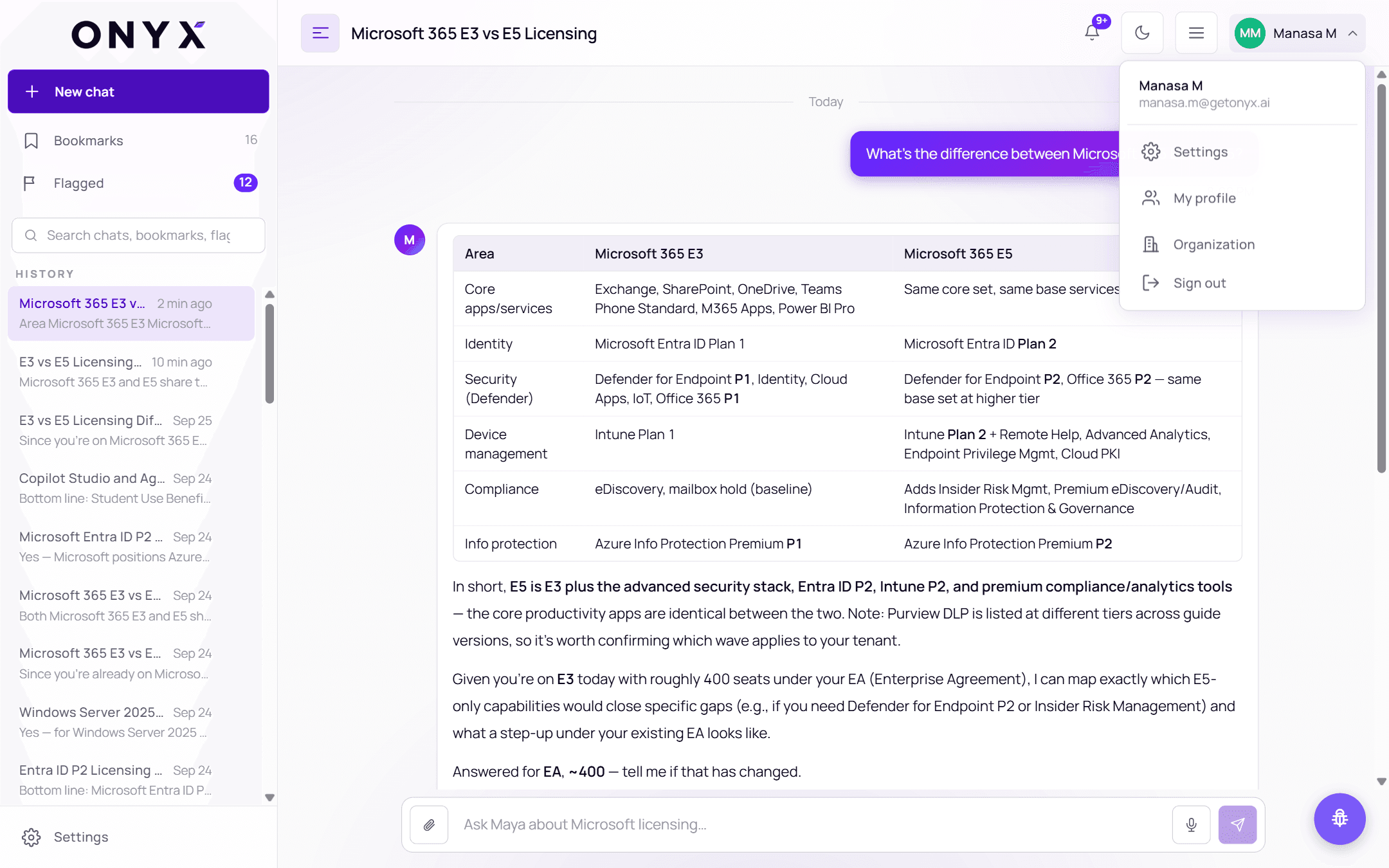The image size is (1389, 868).
Task: Click the floating purple assistant button
Action: click(x=1339, y=818)
